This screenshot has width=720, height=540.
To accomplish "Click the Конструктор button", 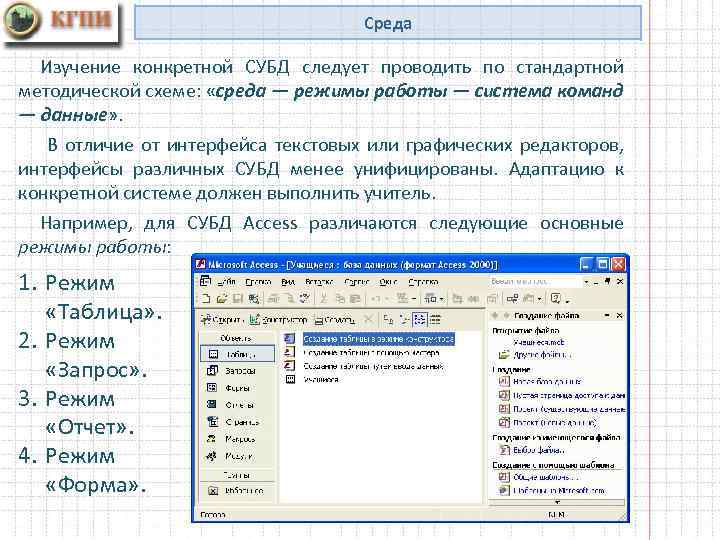I will (x=278, y=319).
